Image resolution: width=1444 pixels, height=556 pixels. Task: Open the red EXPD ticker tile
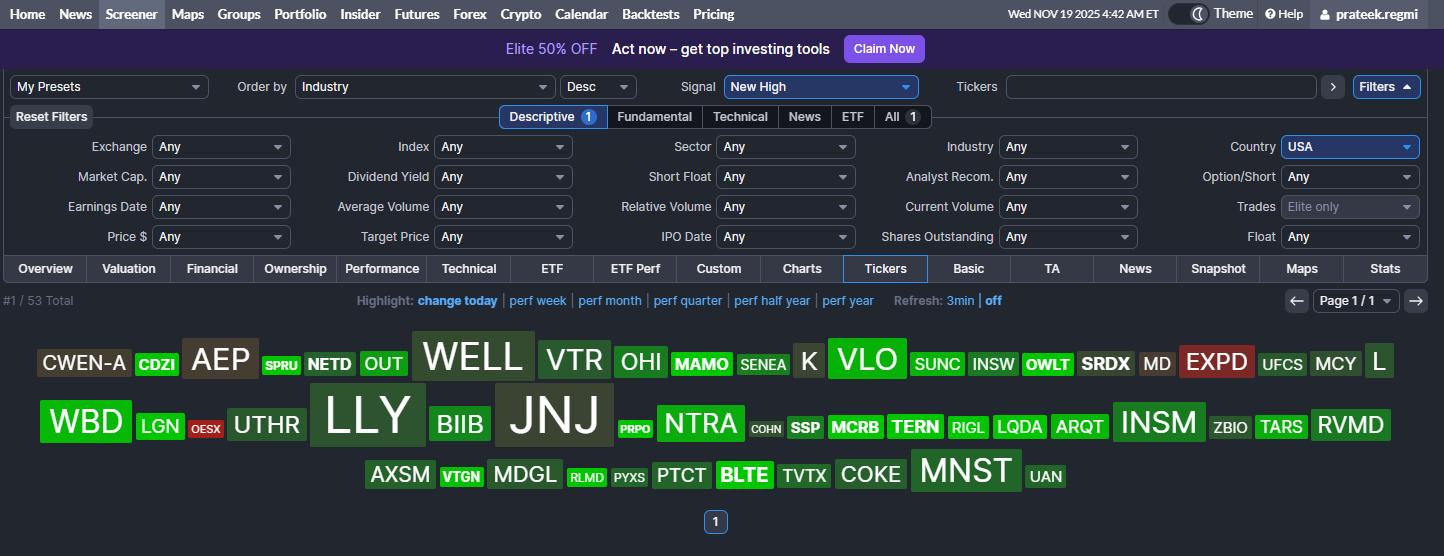pyautogui.click(x=1217, y=362)
